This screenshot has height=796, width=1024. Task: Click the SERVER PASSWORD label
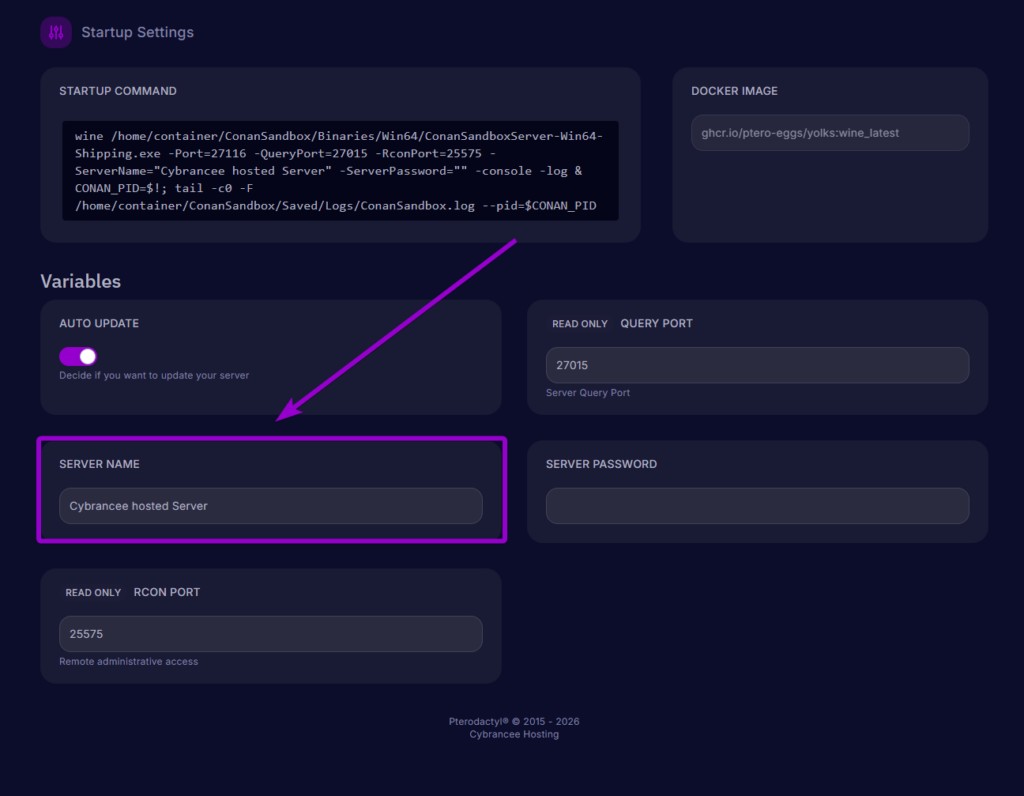tap(601, 464)
